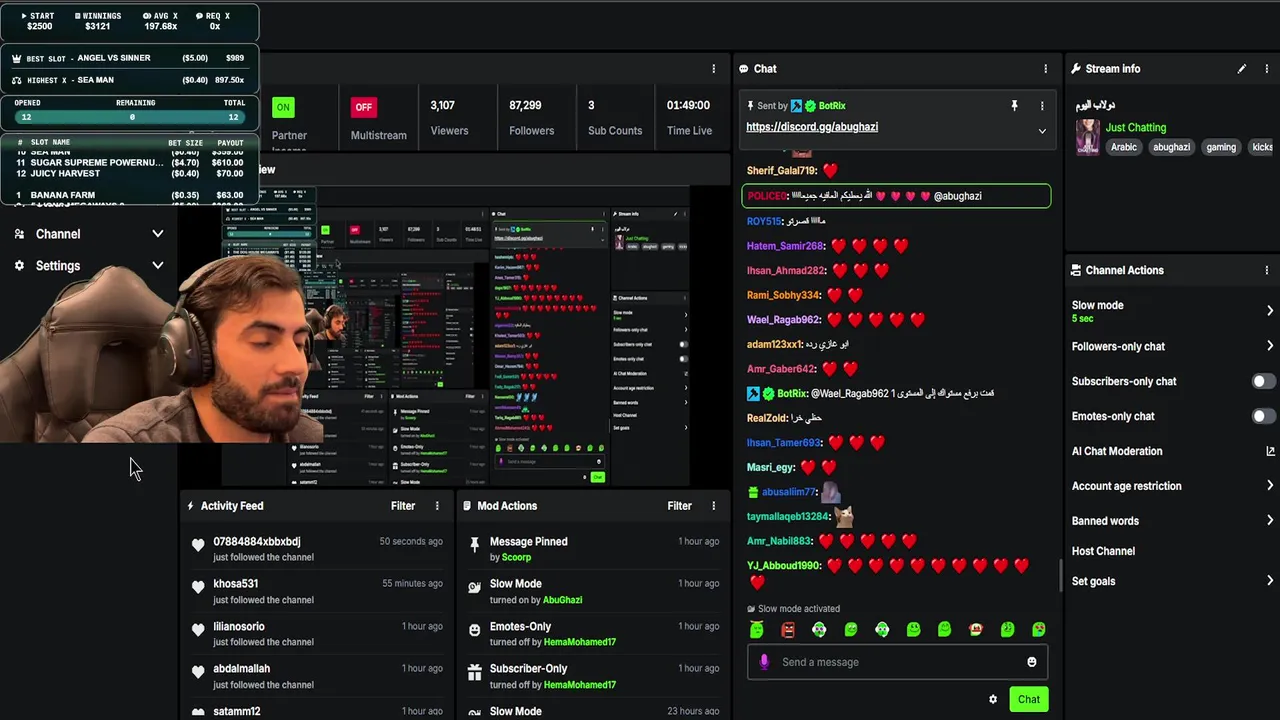Click the wrench icon beside Stream info
This screenshot has width=1280, height=720.
tap(1076, 69)
